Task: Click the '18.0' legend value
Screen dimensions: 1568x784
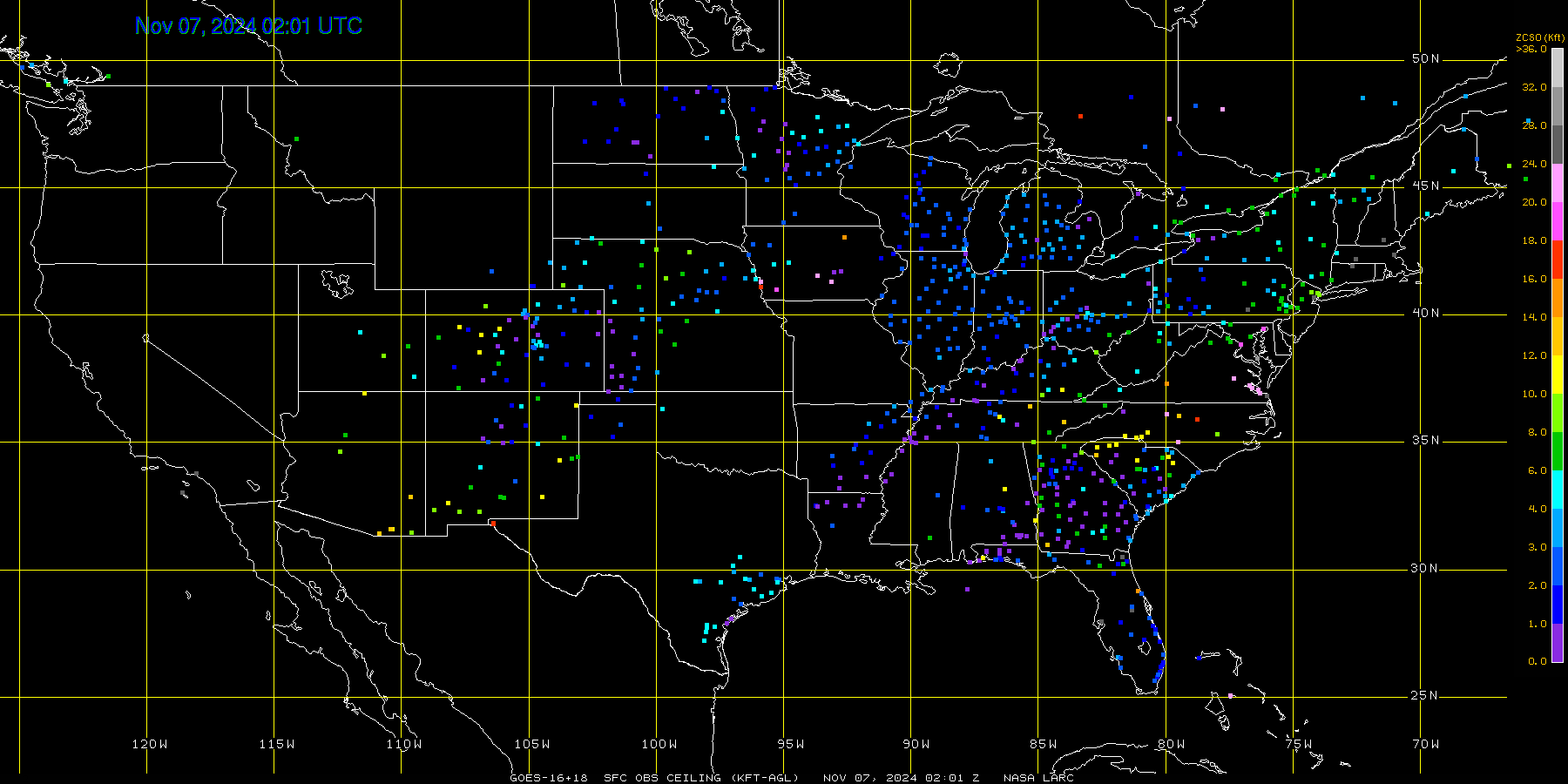Action: click(x=1534, y=240)
